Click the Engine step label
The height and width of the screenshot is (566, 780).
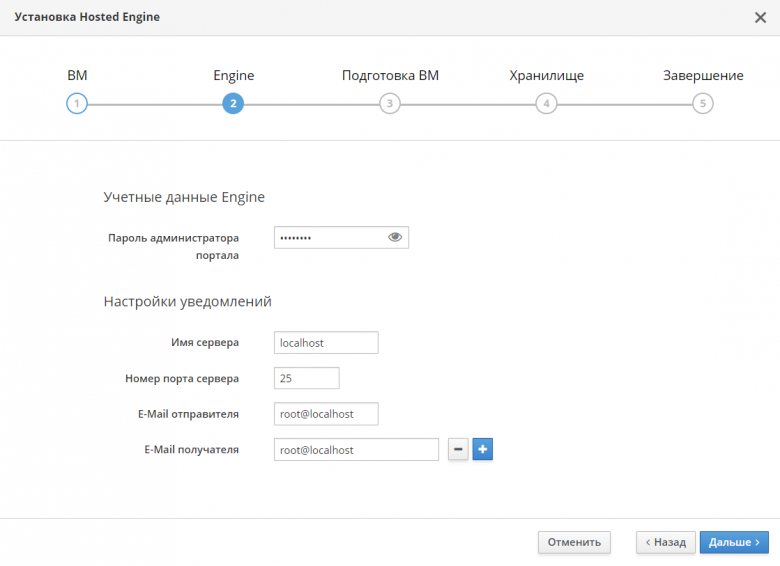tap(233, 76)
